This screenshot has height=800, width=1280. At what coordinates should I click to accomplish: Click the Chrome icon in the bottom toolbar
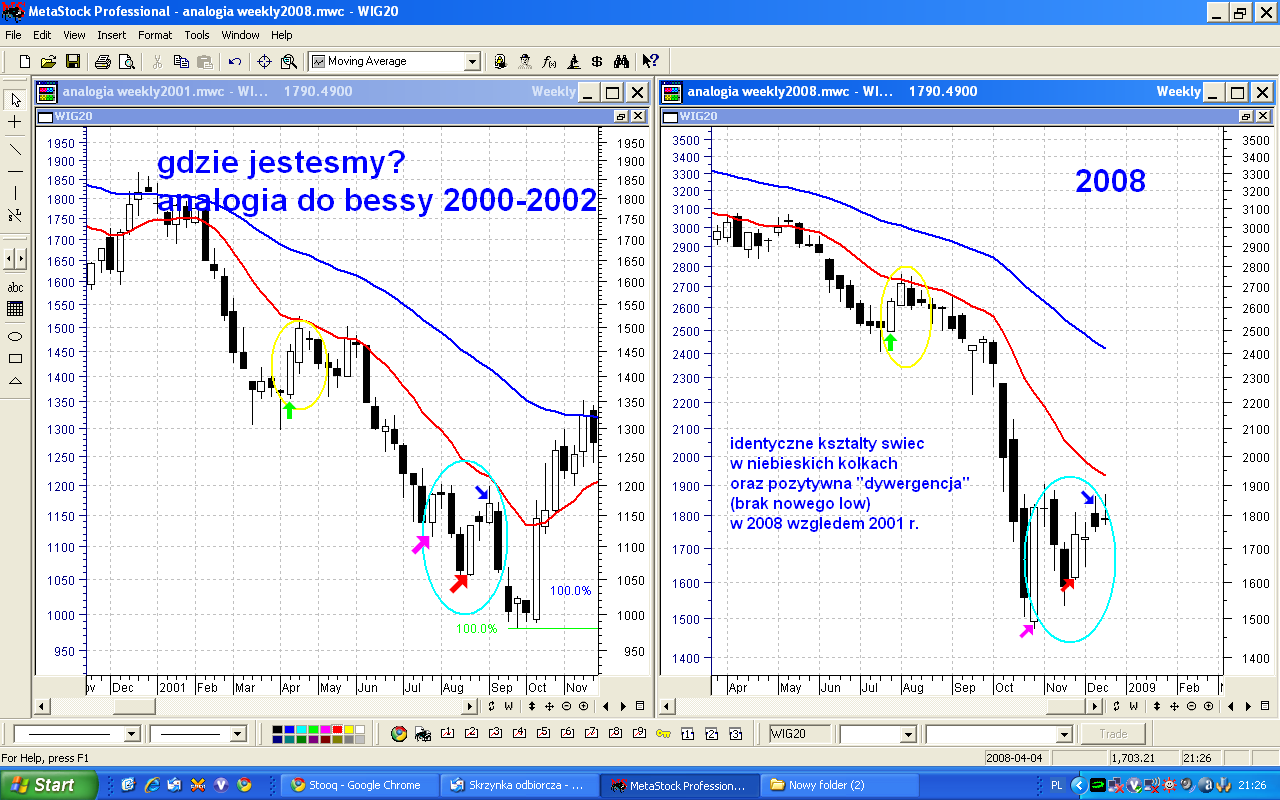click(x=399, y=734)
